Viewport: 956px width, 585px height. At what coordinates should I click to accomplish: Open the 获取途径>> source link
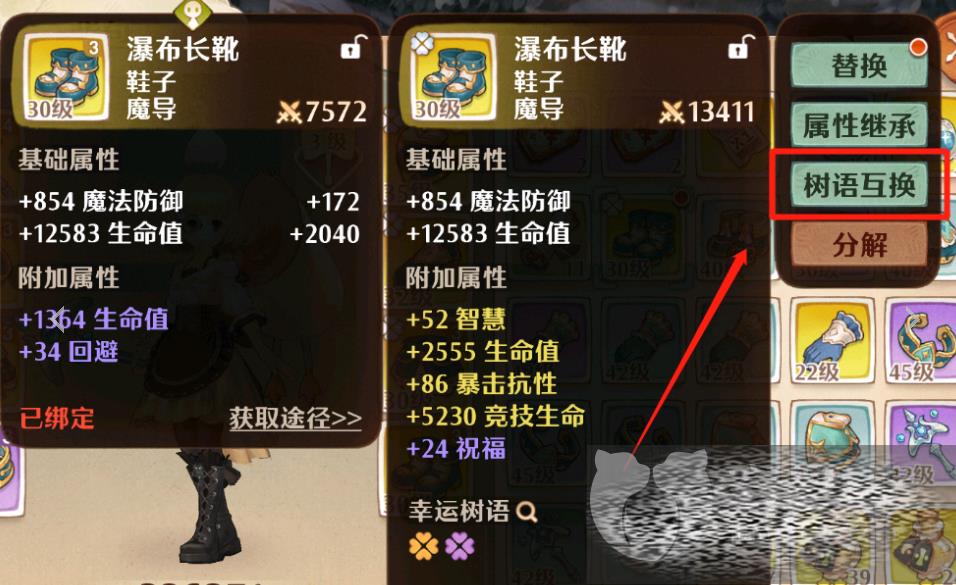pos(295,419)
